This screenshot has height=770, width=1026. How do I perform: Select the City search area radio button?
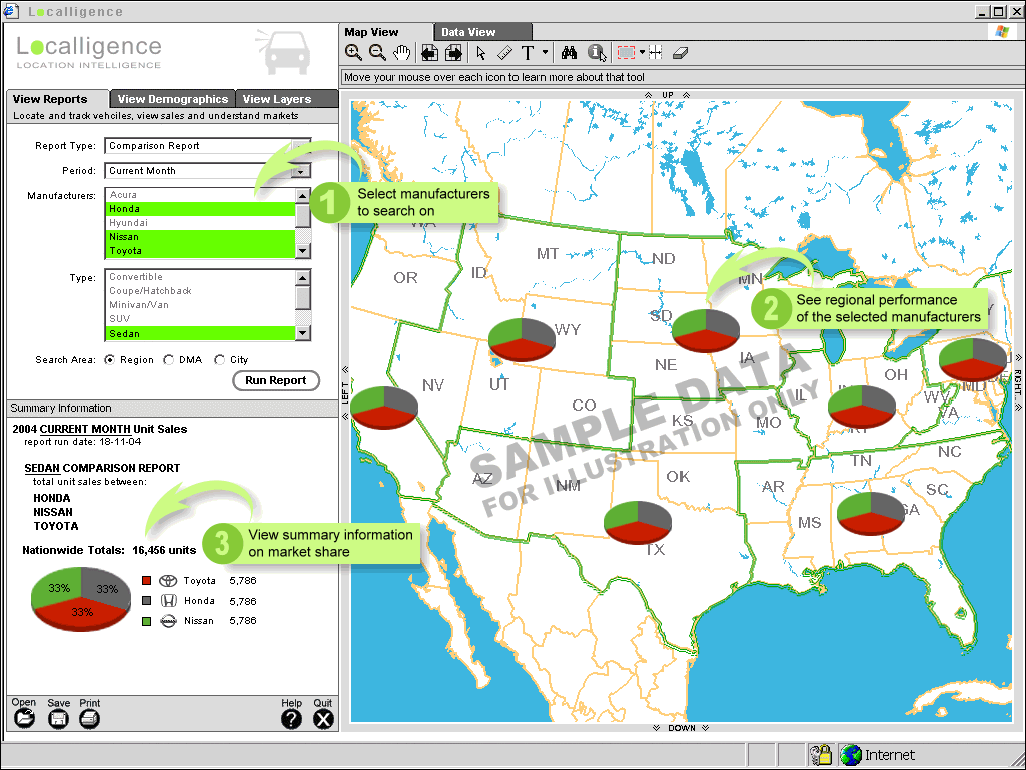[220, 360]
